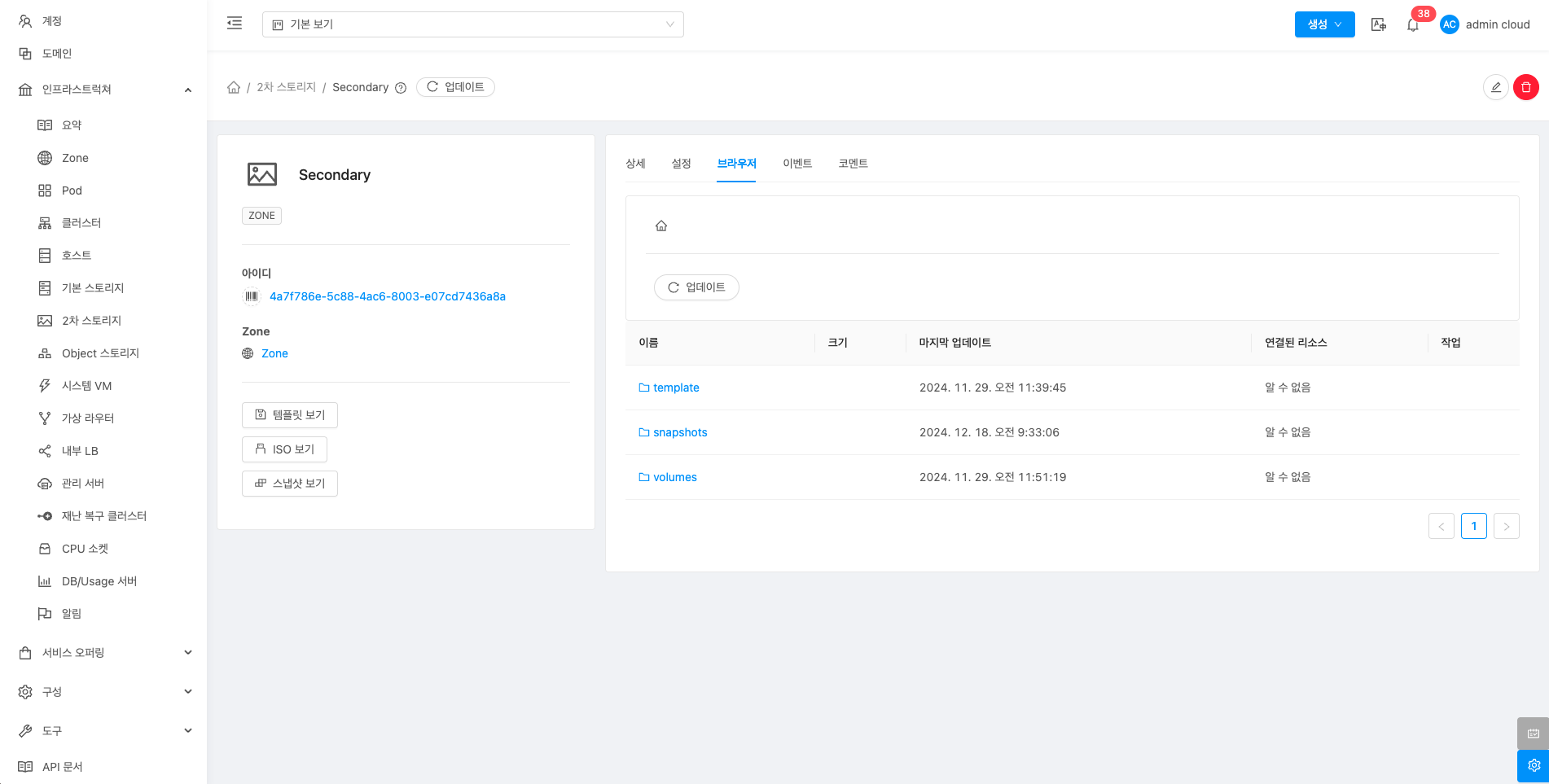Open the 기본 보기 view dropdown

coord(472,24)
